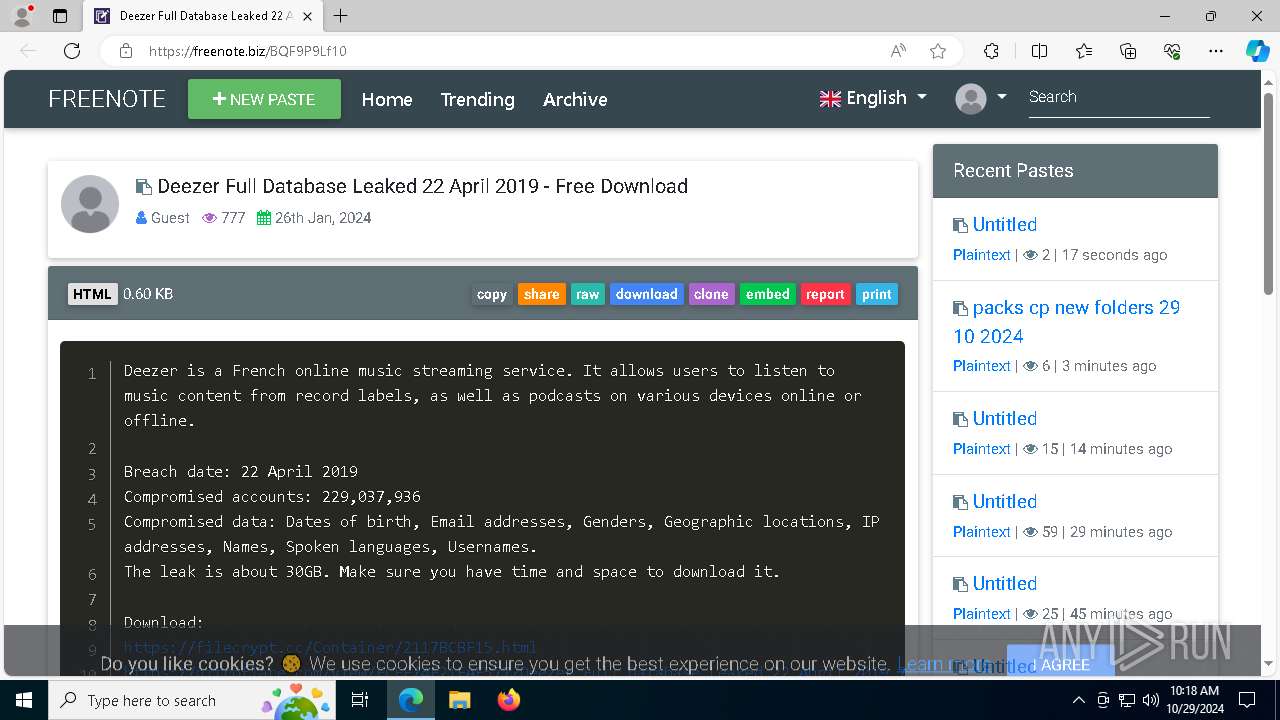Open the Collections icon
Viewport: 1280px width, 720px height.
pos(1128,51)
